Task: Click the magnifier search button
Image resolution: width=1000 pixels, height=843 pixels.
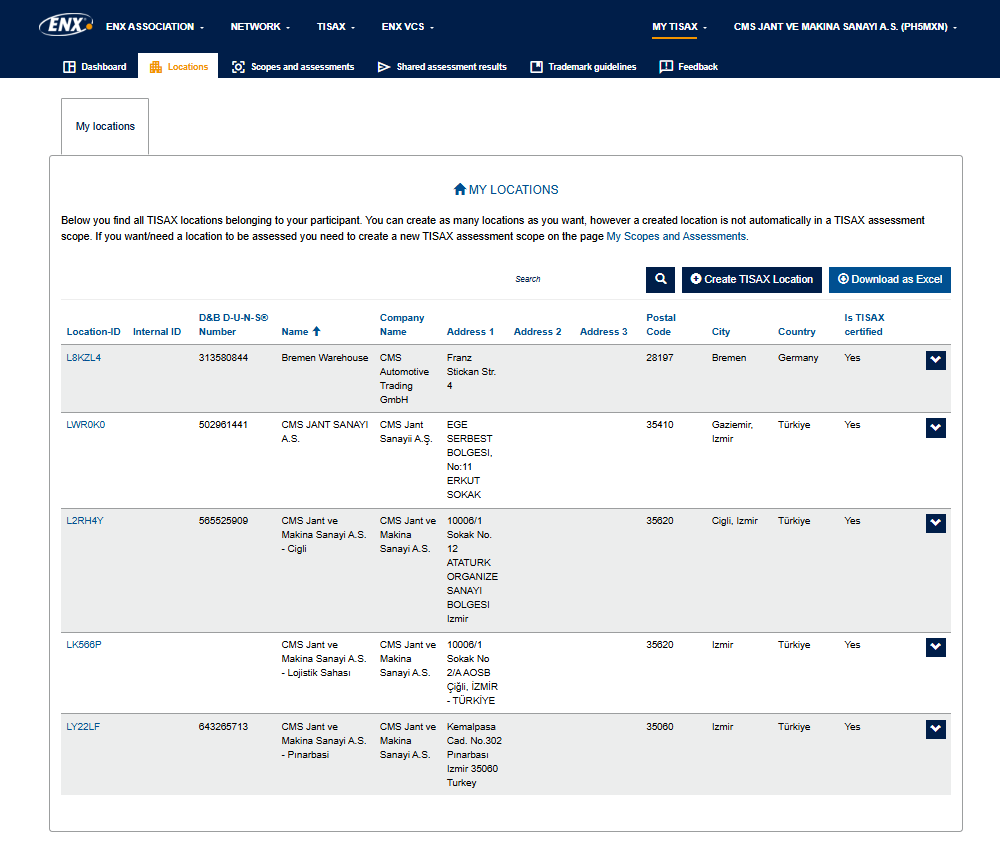Action: tap(660, 280)
